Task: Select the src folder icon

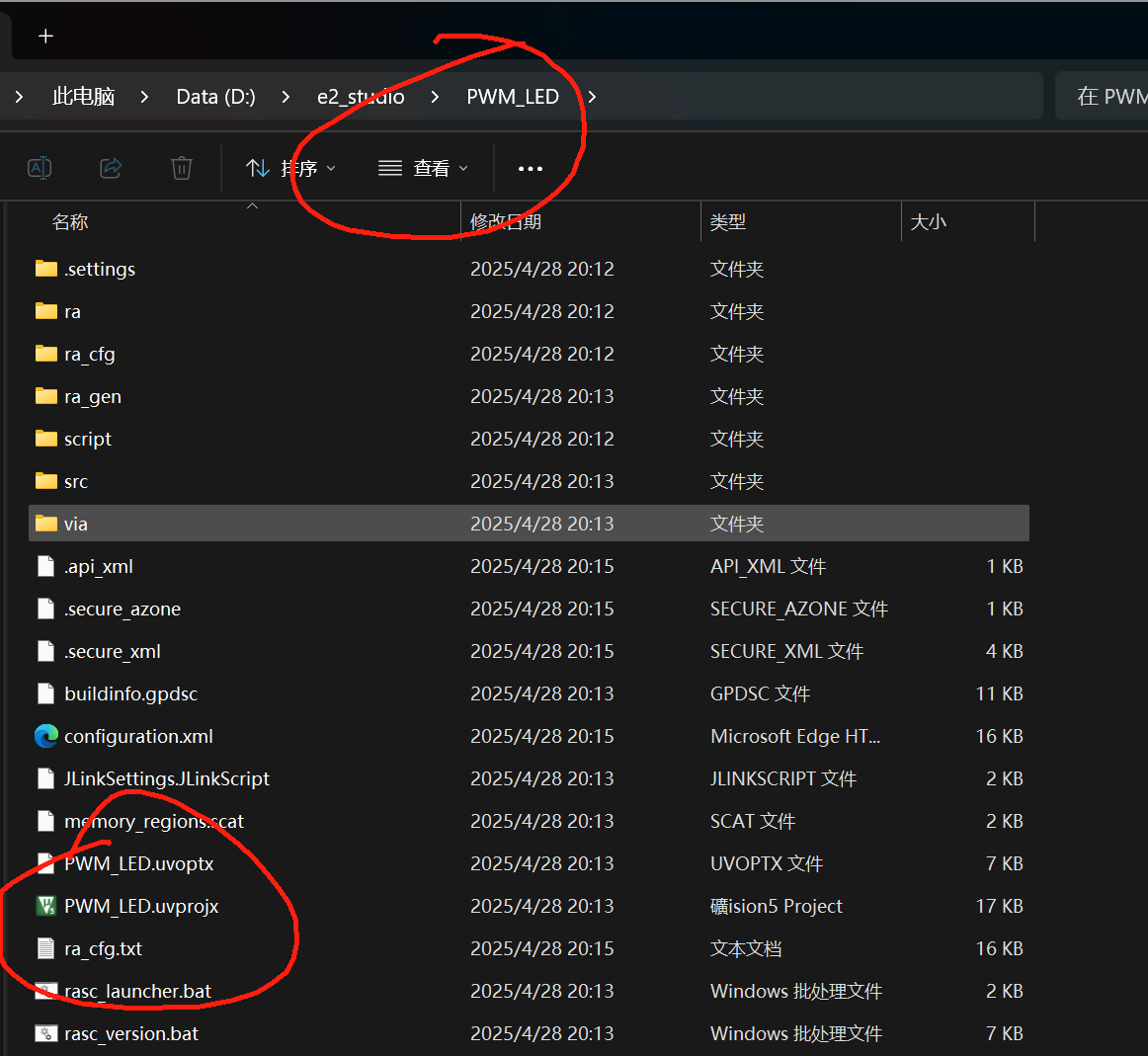Action: [46, 481]
